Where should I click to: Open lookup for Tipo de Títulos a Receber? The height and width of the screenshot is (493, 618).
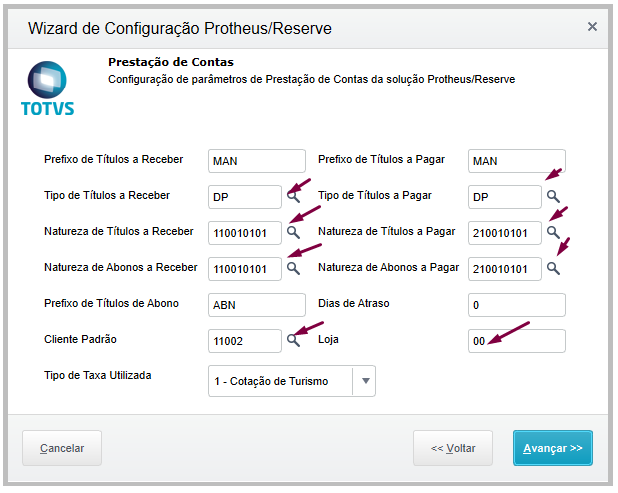click(293, 196)
